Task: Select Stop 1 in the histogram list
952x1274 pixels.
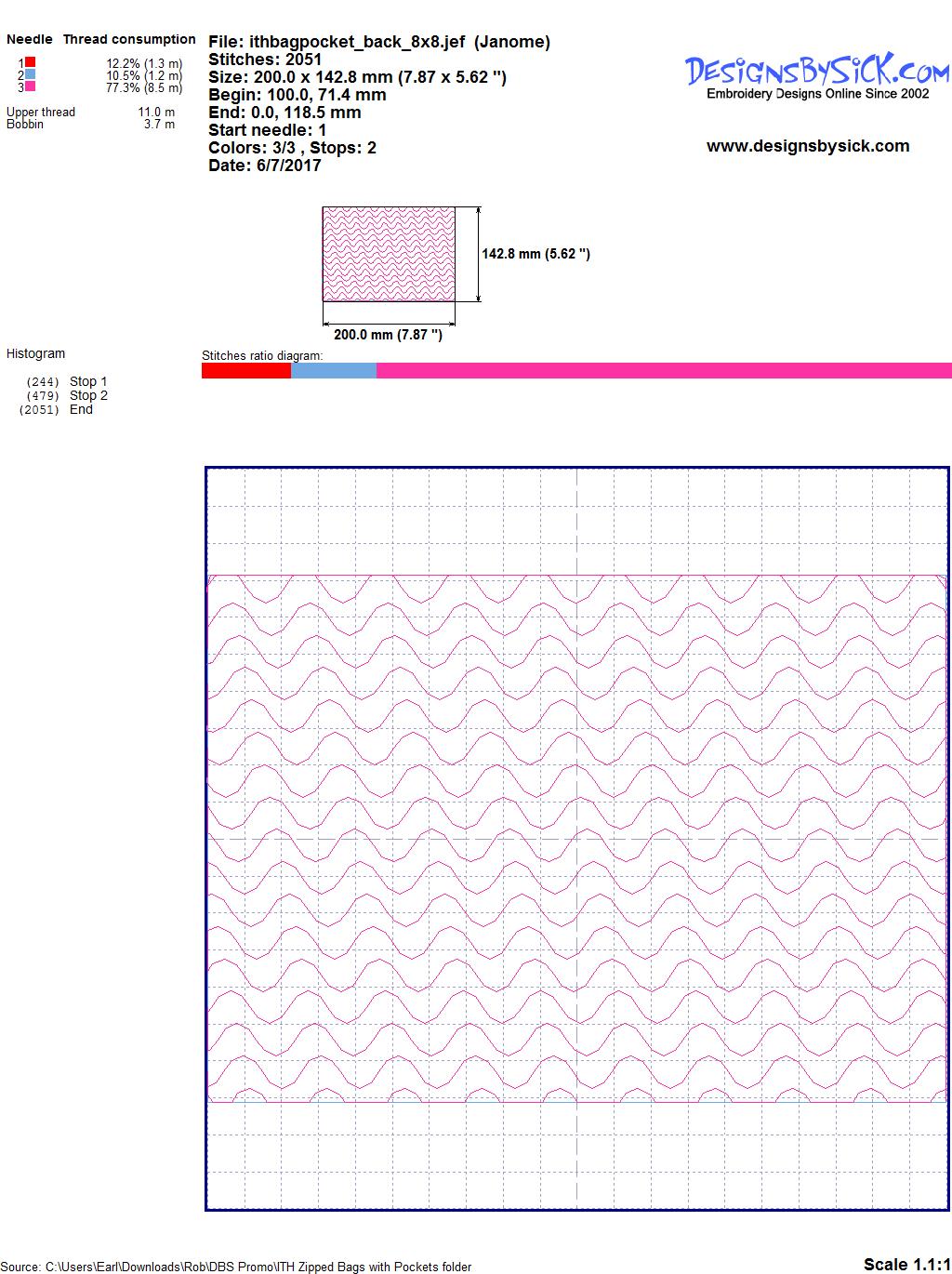Action: [x=88, y=381]
